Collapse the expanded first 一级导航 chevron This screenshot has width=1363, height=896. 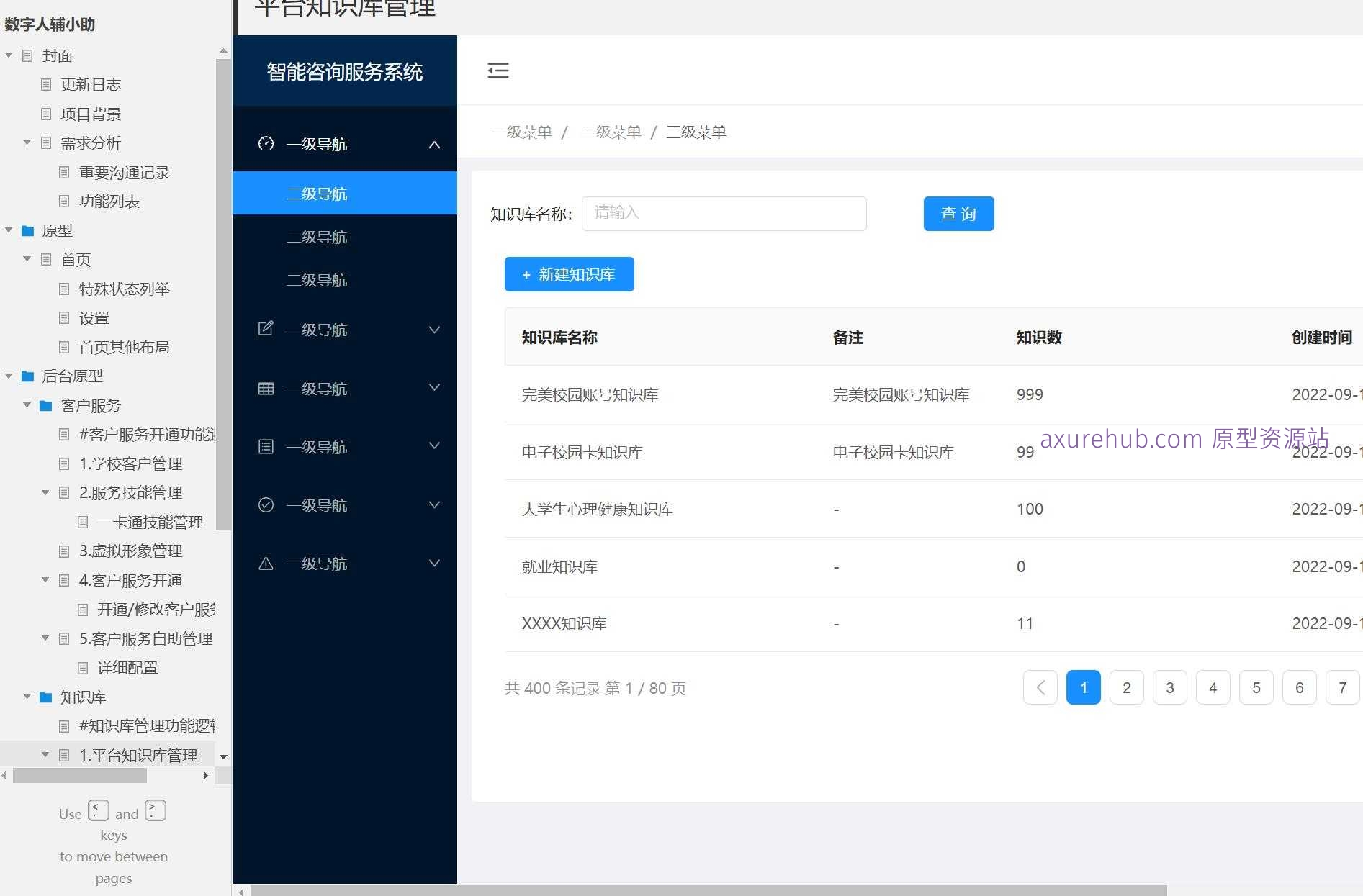[x=434, y=144]
